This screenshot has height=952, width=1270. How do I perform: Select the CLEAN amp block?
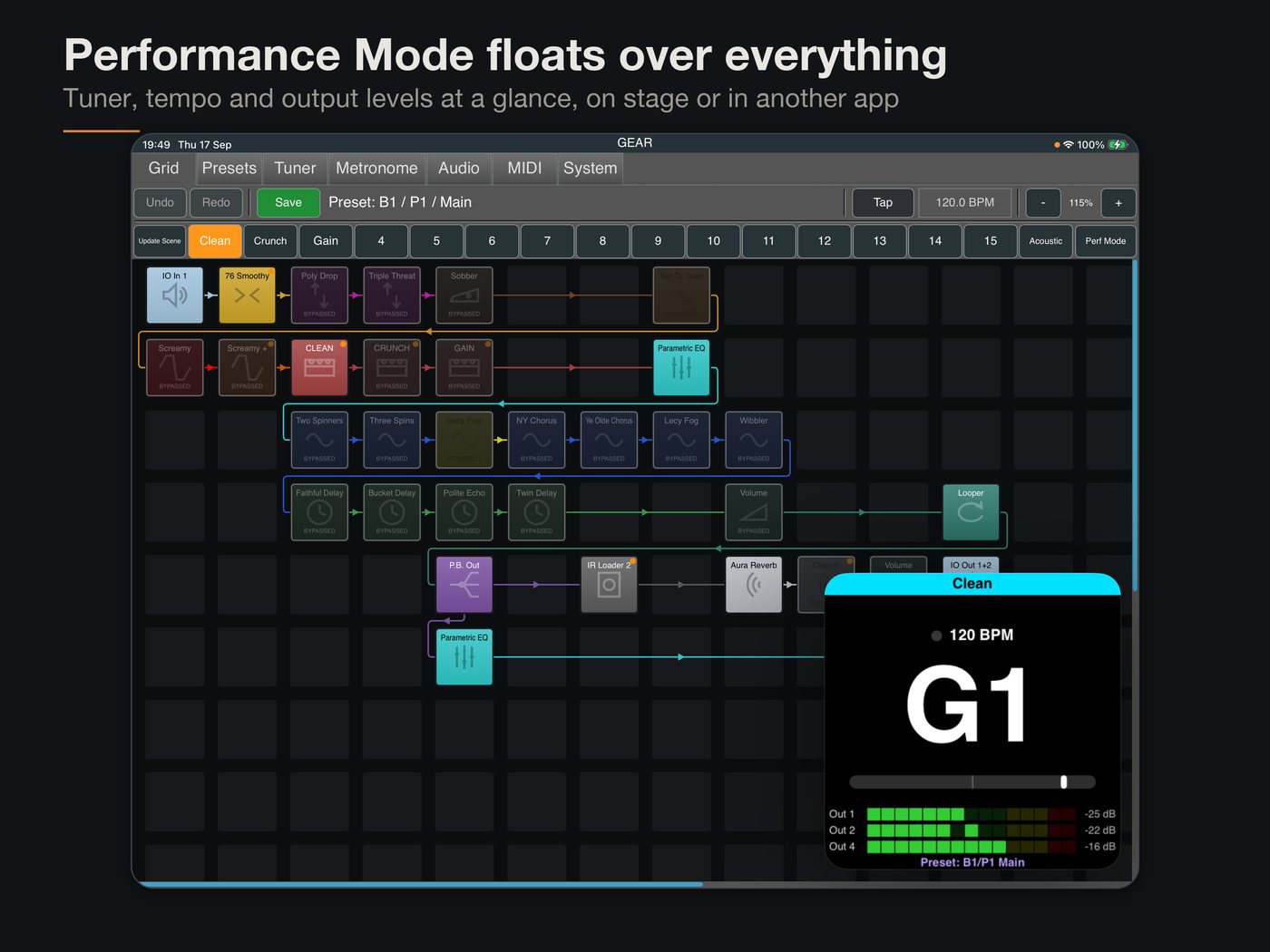(319, 367)
